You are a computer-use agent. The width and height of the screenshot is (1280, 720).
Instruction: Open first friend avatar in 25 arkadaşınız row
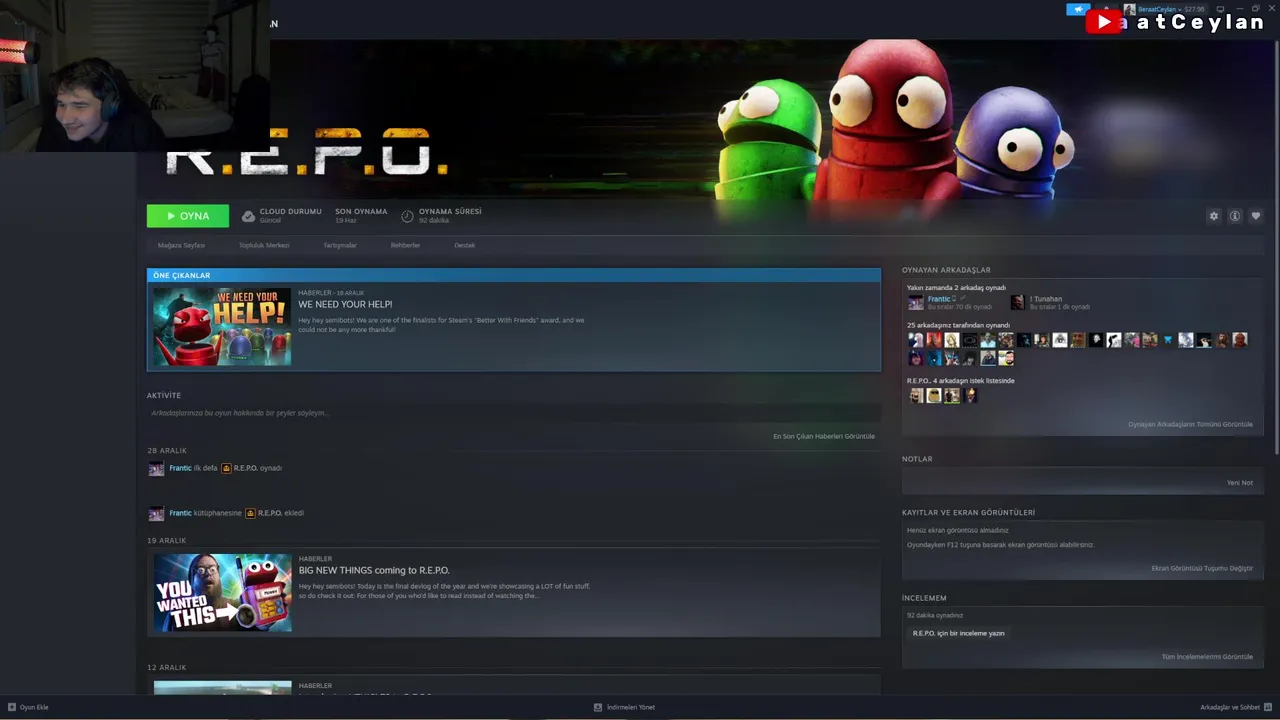click(915, 340)
